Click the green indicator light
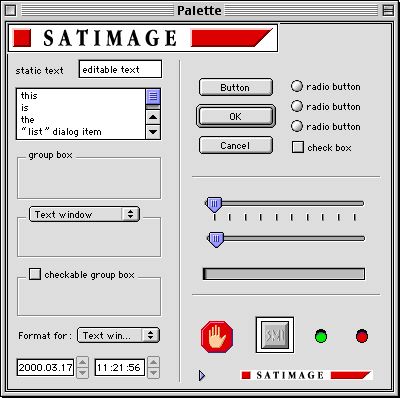 (321, 336)
